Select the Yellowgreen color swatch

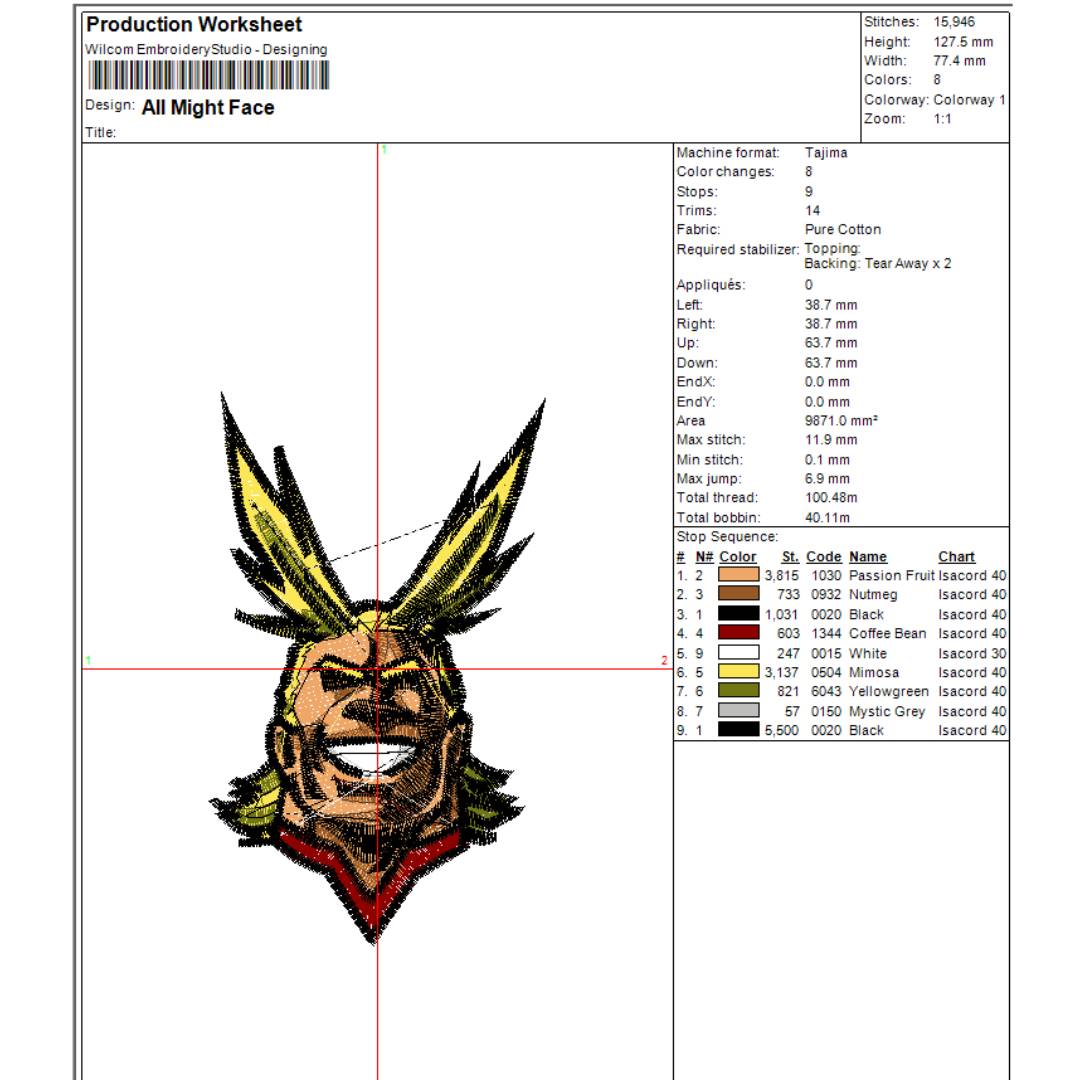pyautogui.click(x=738, y=691)
